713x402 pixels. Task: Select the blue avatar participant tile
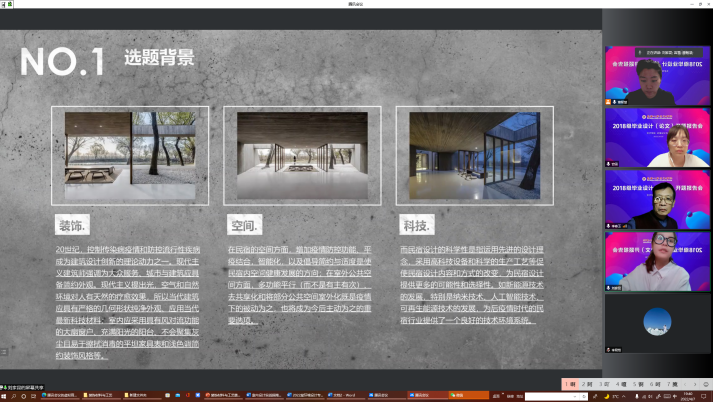[657, 323]
